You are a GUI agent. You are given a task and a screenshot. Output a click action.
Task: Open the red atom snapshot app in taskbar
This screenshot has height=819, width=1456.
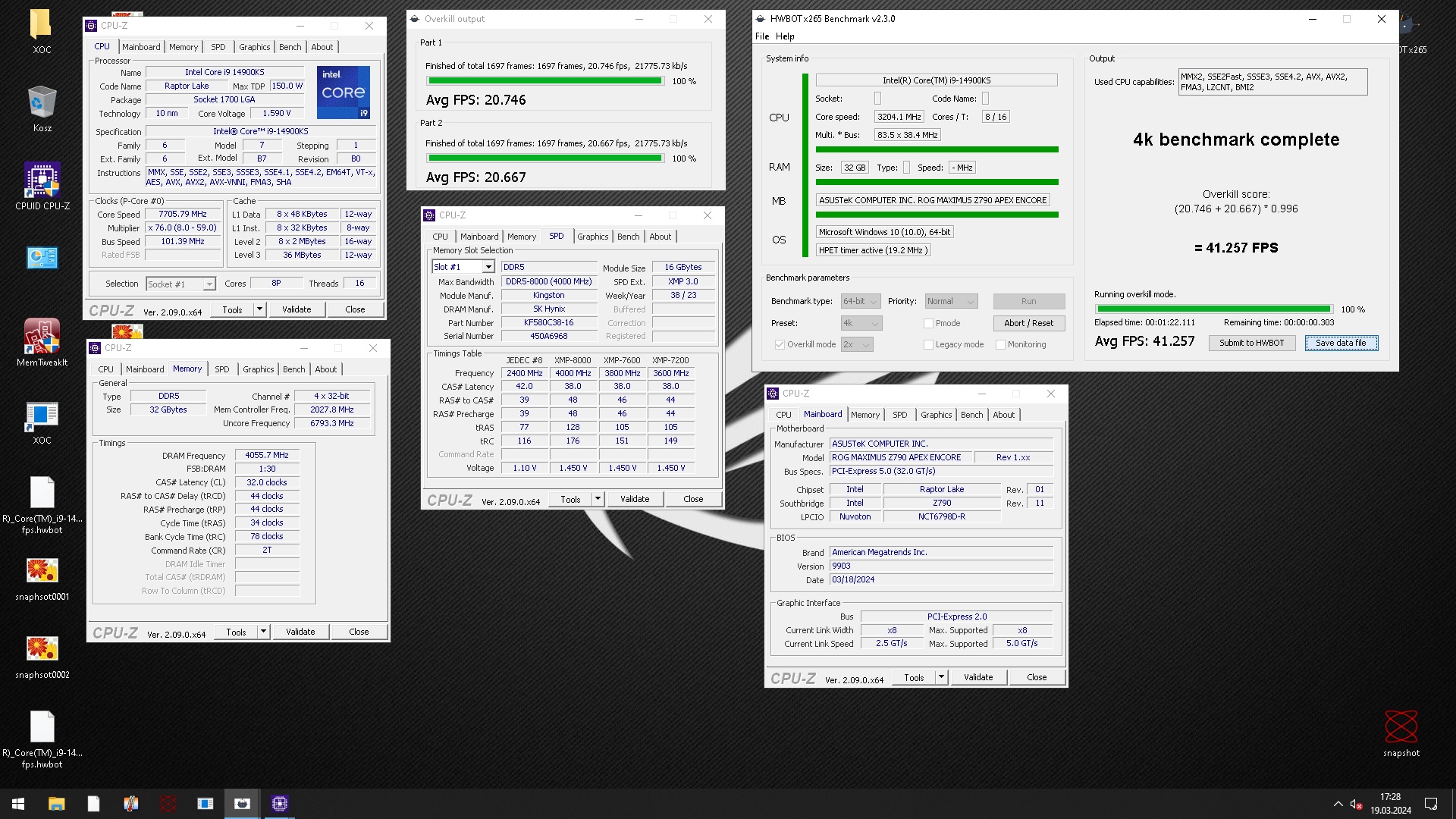168,804
